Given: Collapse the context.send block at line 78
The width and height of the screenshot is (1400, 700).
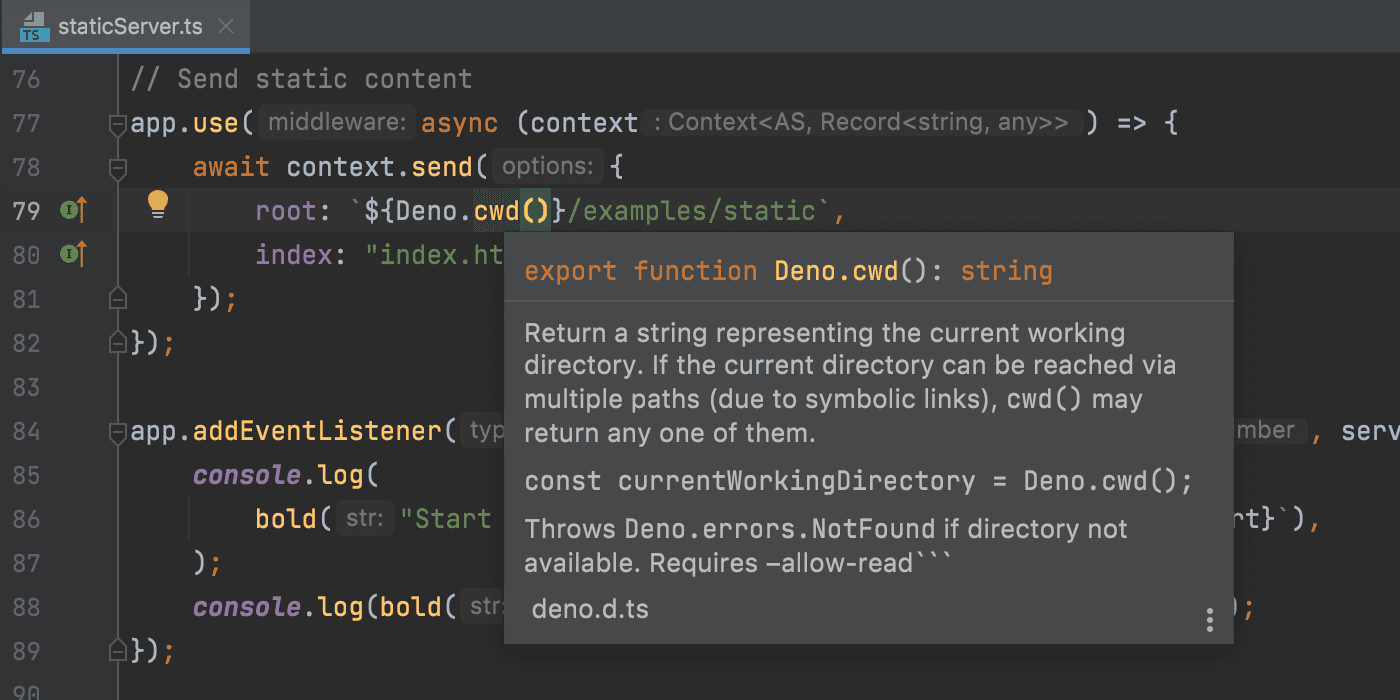Looking at the screenshot, I should (x=118, y=167).
